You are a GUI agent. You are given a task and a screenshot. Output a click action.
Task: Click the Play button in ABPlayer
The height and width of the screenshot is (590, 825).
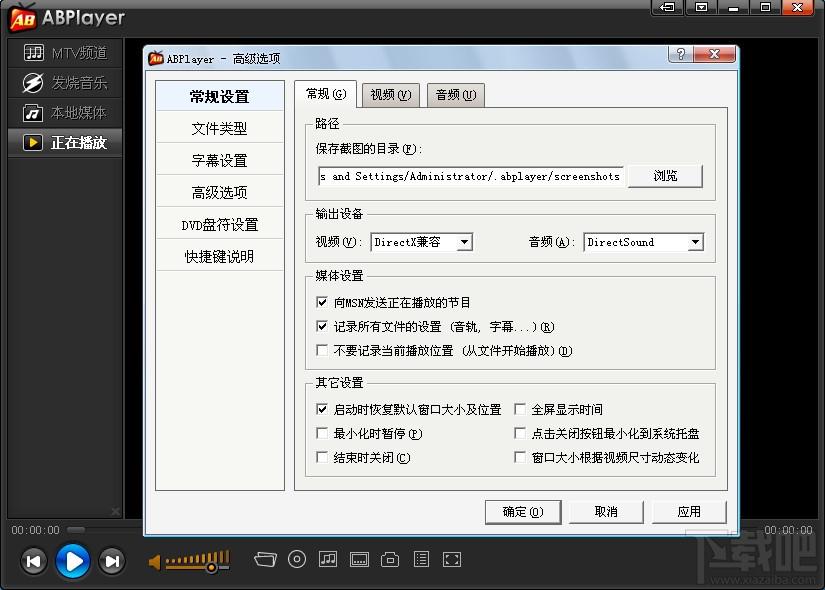tap(73, 561)
